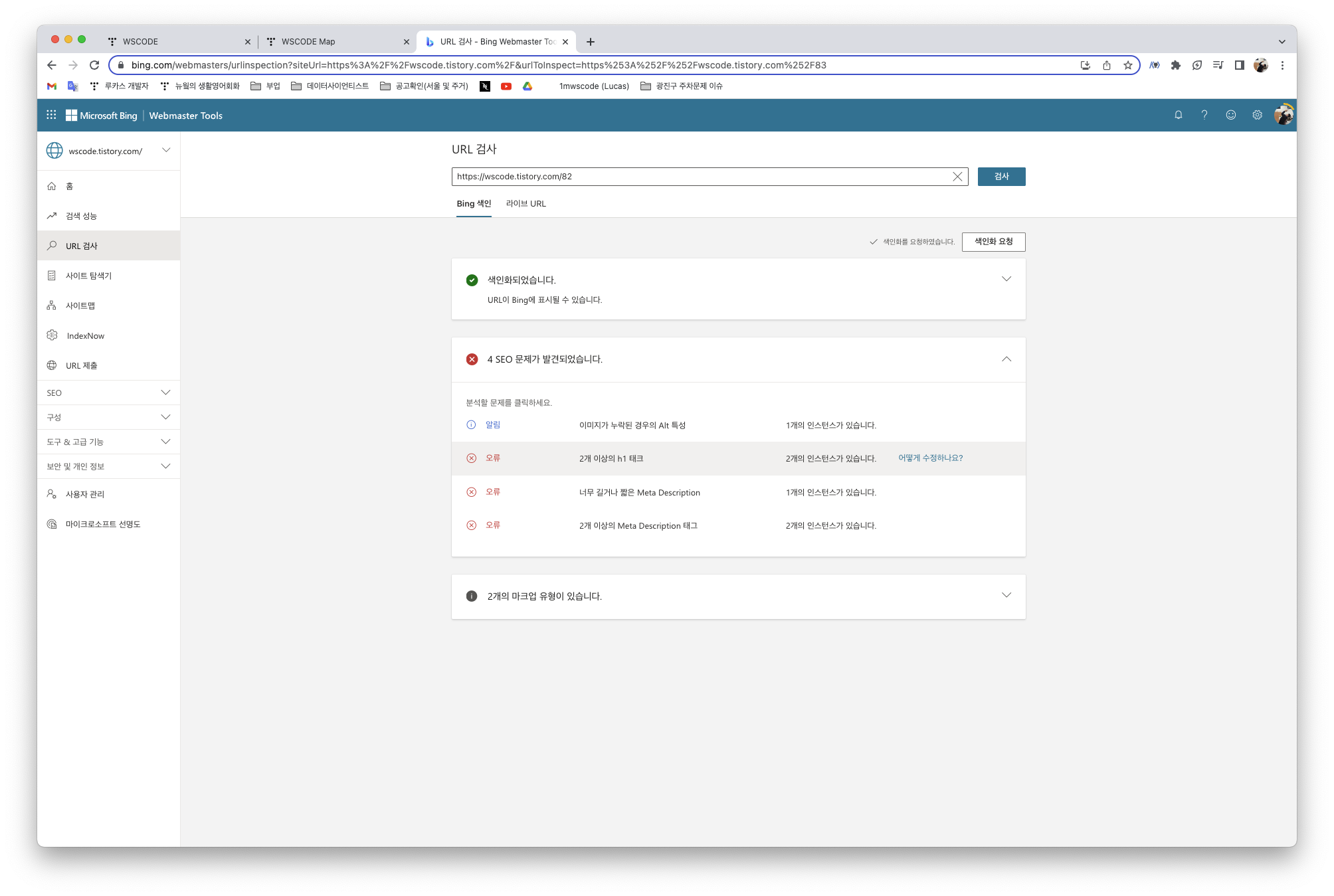Image resolution: width=1334 pixels, height=896 pixels.
Task: Open the notifications bell icon
Action: pos(1178,115)
